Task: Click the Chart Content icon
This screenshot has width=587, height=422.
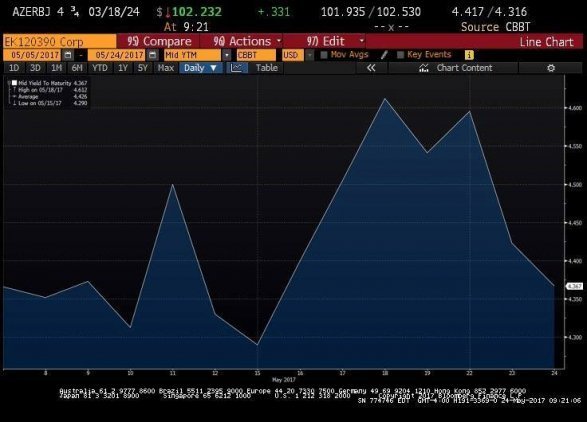Action: (x=424, y=68)
